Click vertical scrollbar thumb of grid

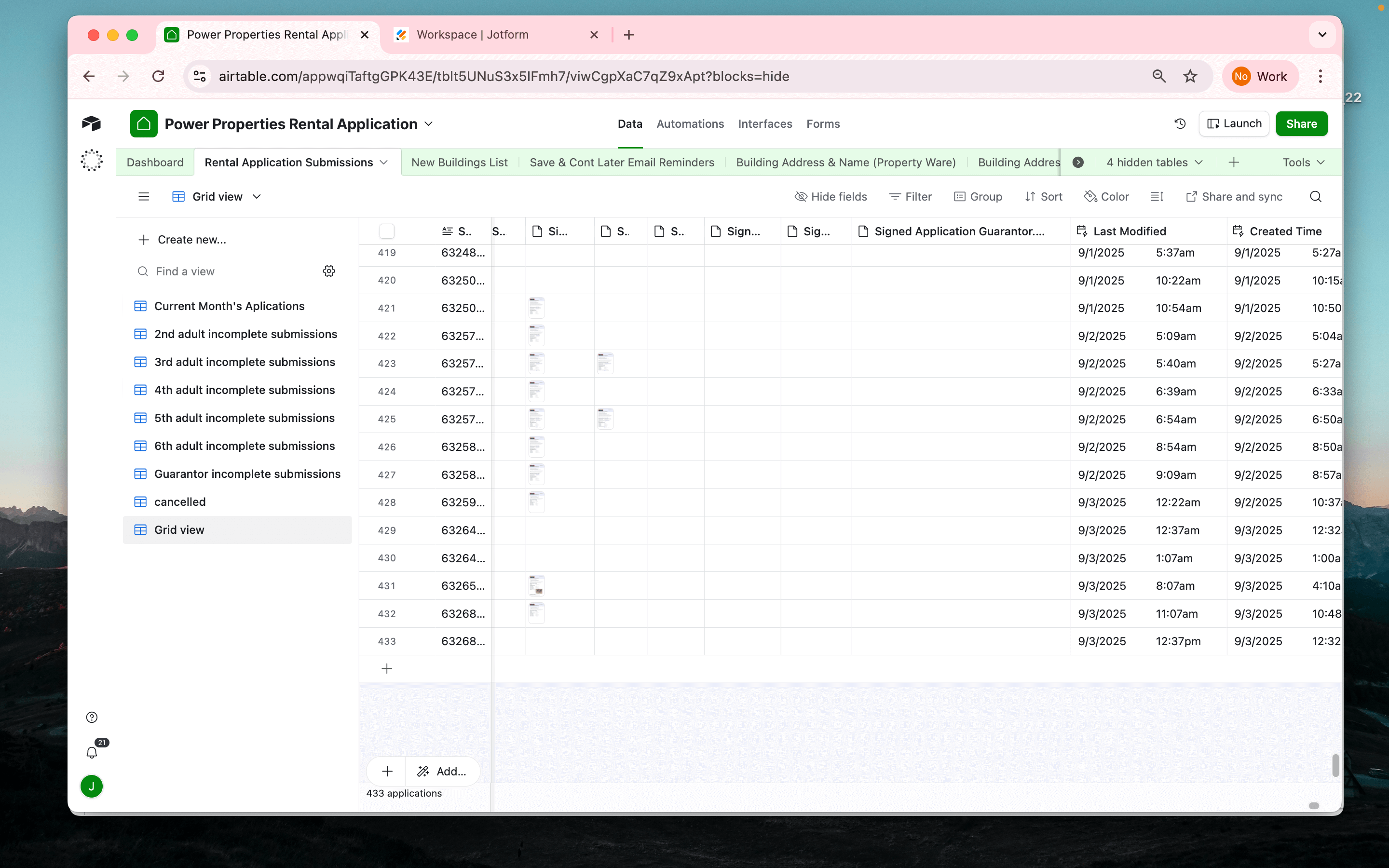pyautogui.click(x=1335, y=765)
